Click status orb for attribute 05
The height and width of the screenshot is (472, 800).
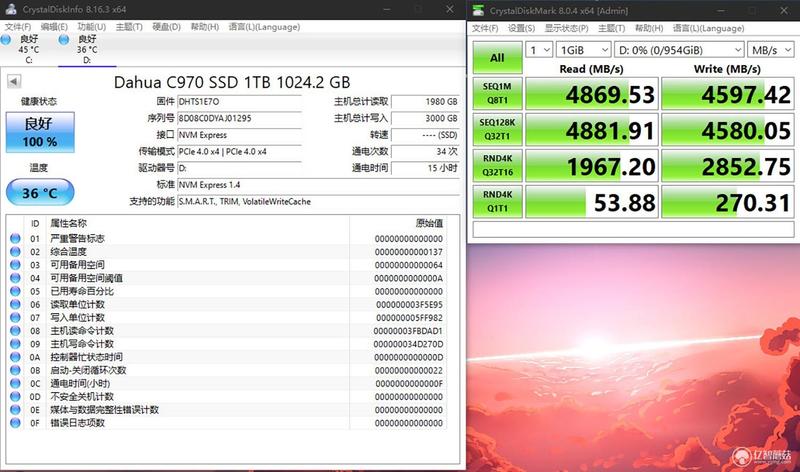click(x=15, y=291)
